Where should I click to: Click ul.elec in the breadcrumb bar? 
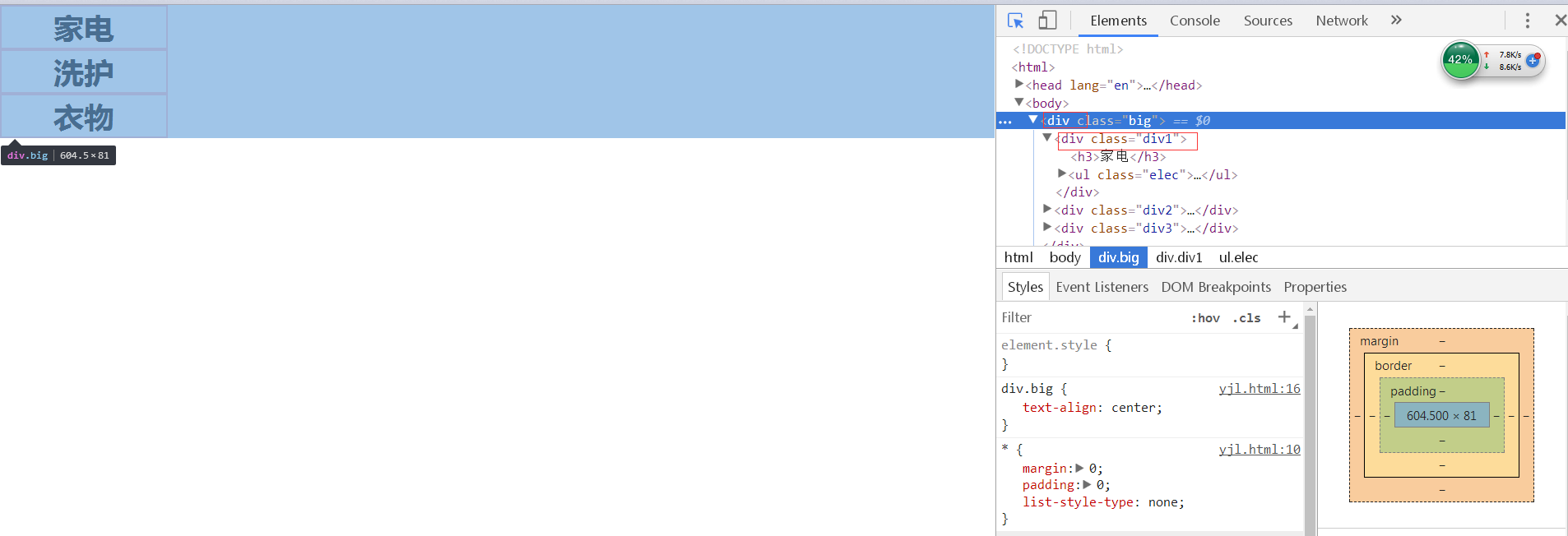pos(1239,257)
